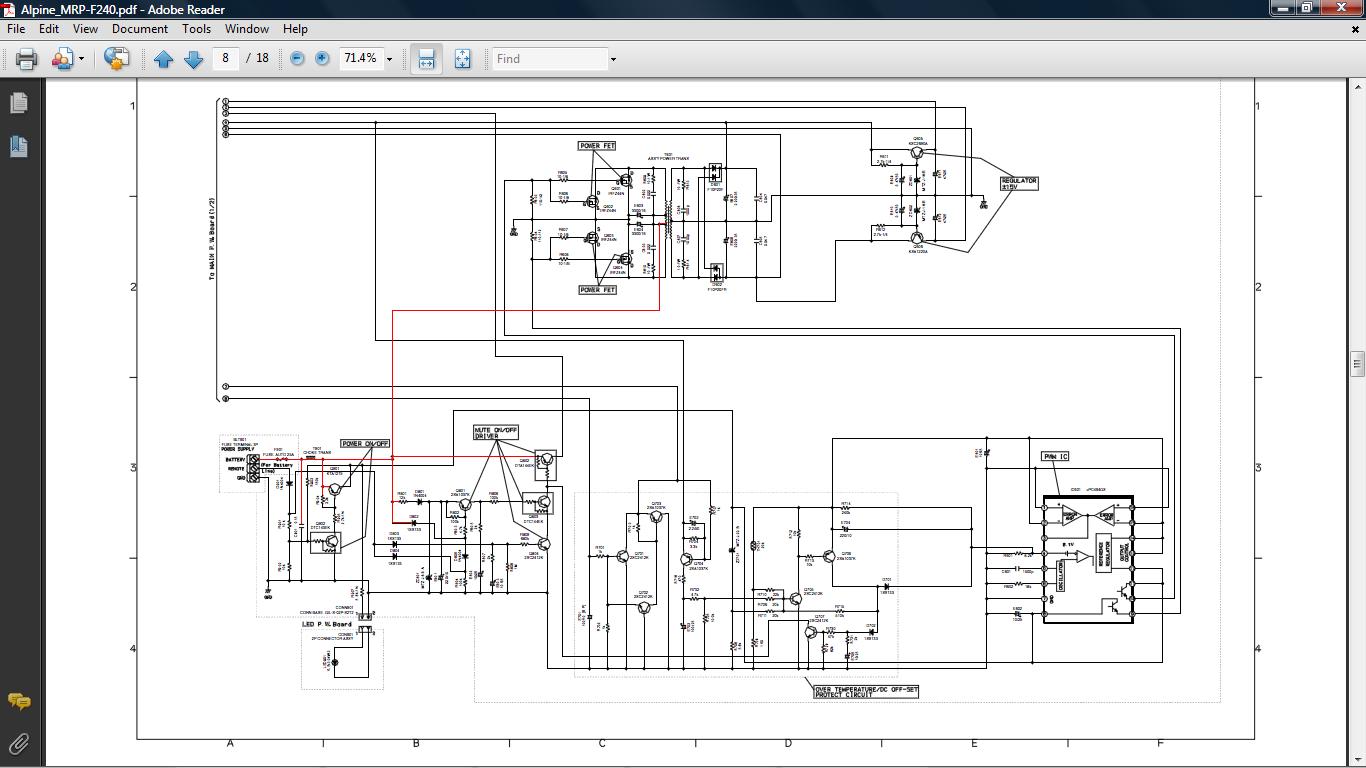Open the Bookmarks panel in sidebar
This screenshot has width=1366, height=768.
click(18, 146)
